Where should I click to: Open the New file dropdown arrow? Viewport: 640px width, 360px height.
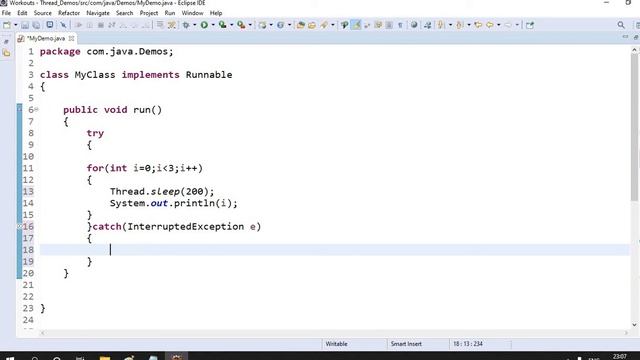[x=16, y=25]
